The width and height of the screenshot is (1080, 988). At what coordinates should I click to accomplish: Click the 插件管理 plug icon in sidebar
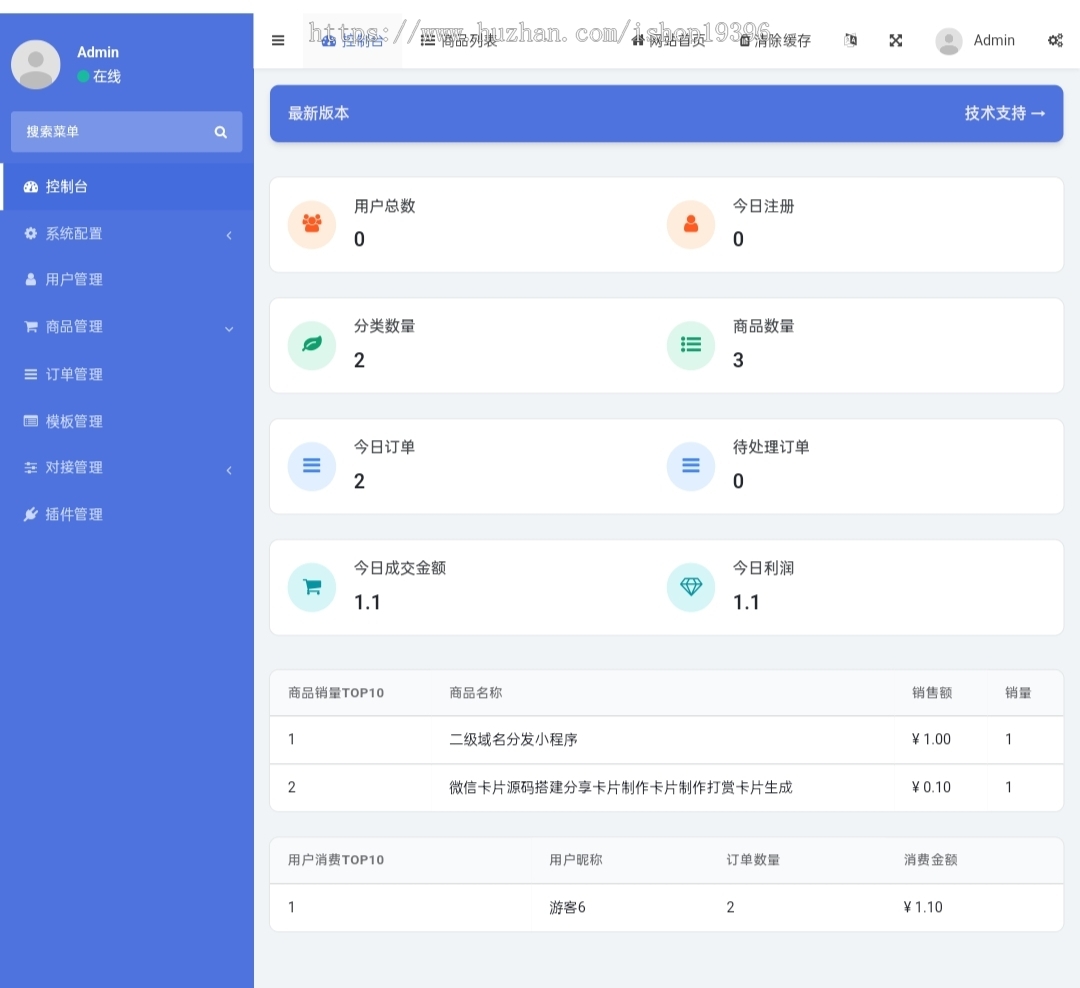pyautogui.click(x=30, y=515)
